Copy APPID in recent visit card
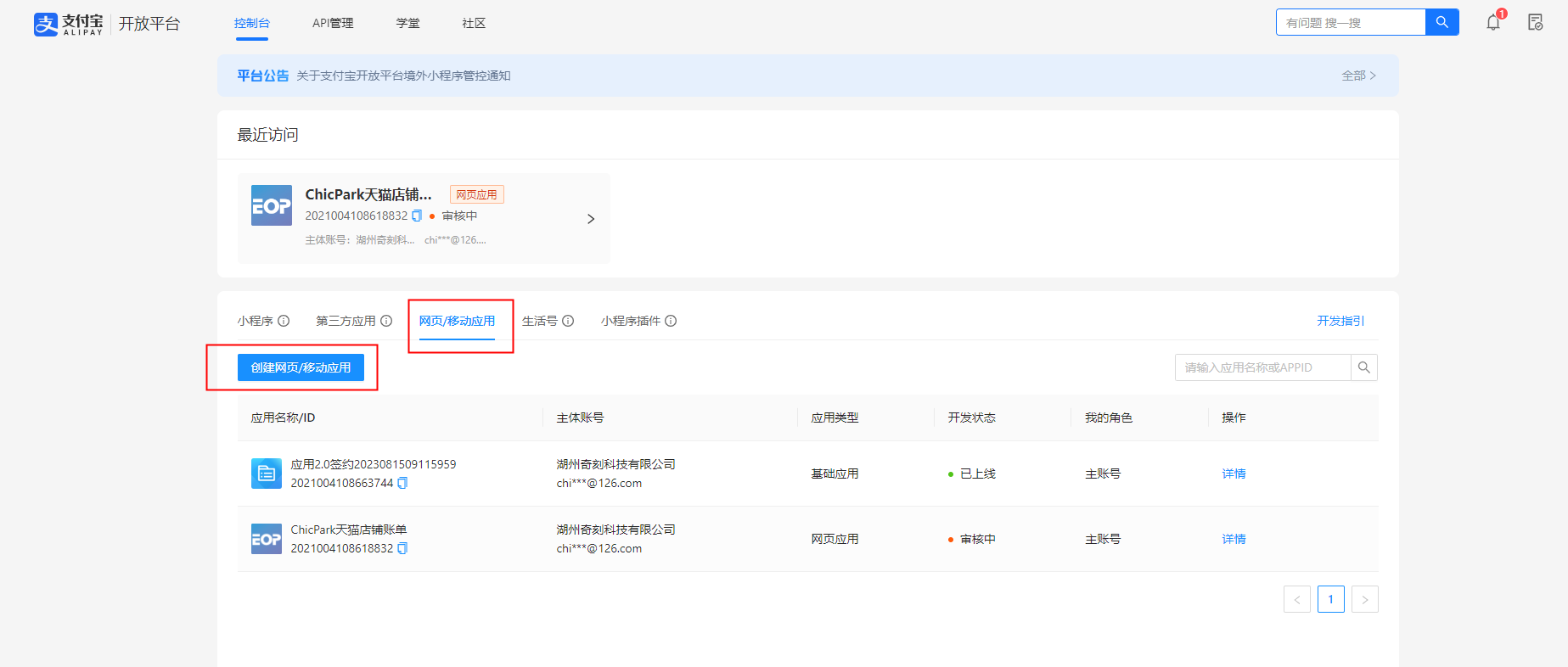The height and width of the screenshot is (667, 1568). (x=417, y=216)
